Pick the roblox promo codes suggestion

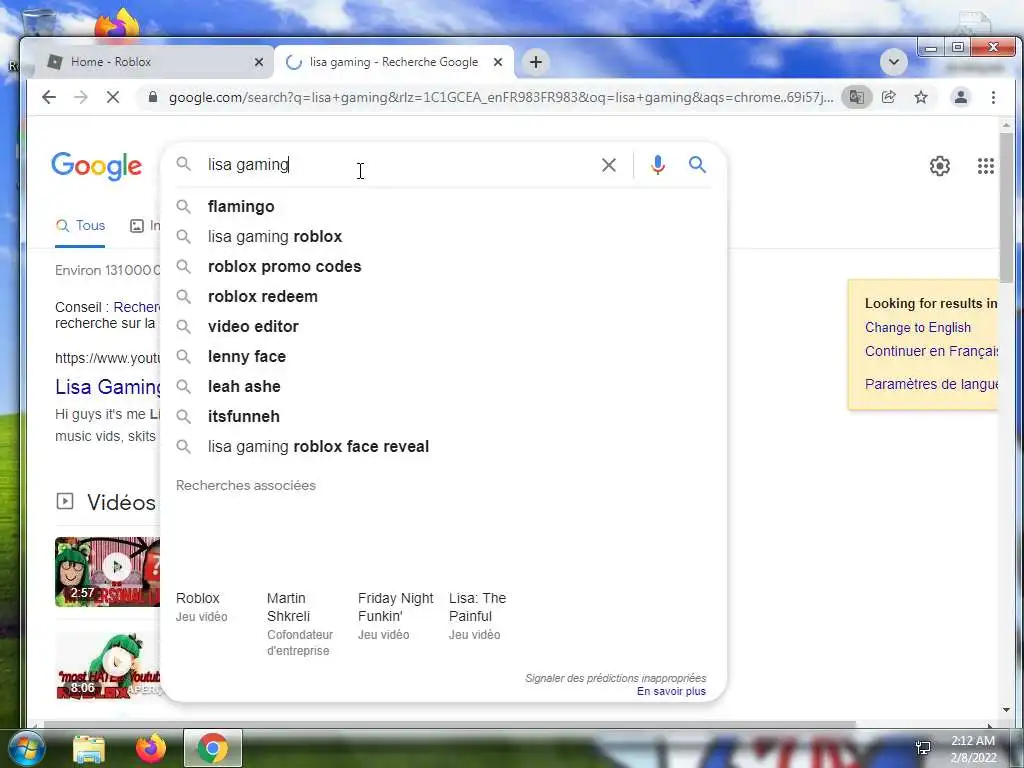(x=443, y=266)
